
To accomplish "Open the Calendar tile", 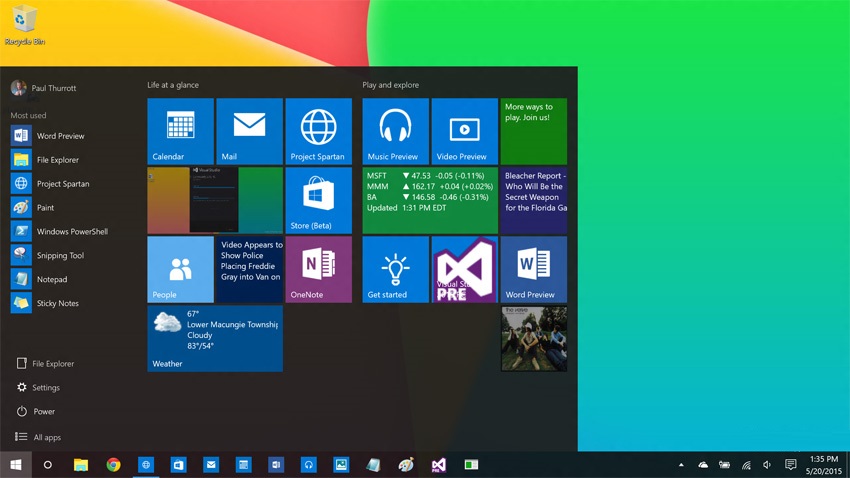I will [x=181, y=131].
